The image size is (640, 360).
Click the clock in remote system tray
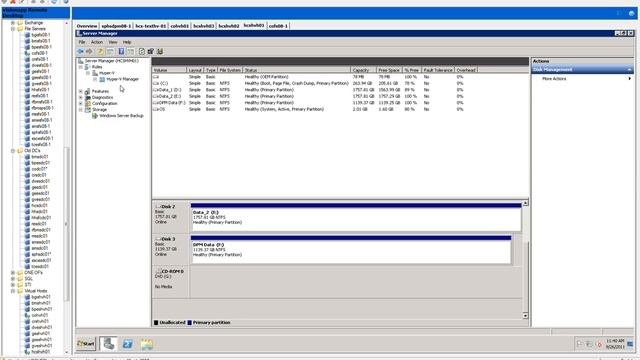coord(615,344)
